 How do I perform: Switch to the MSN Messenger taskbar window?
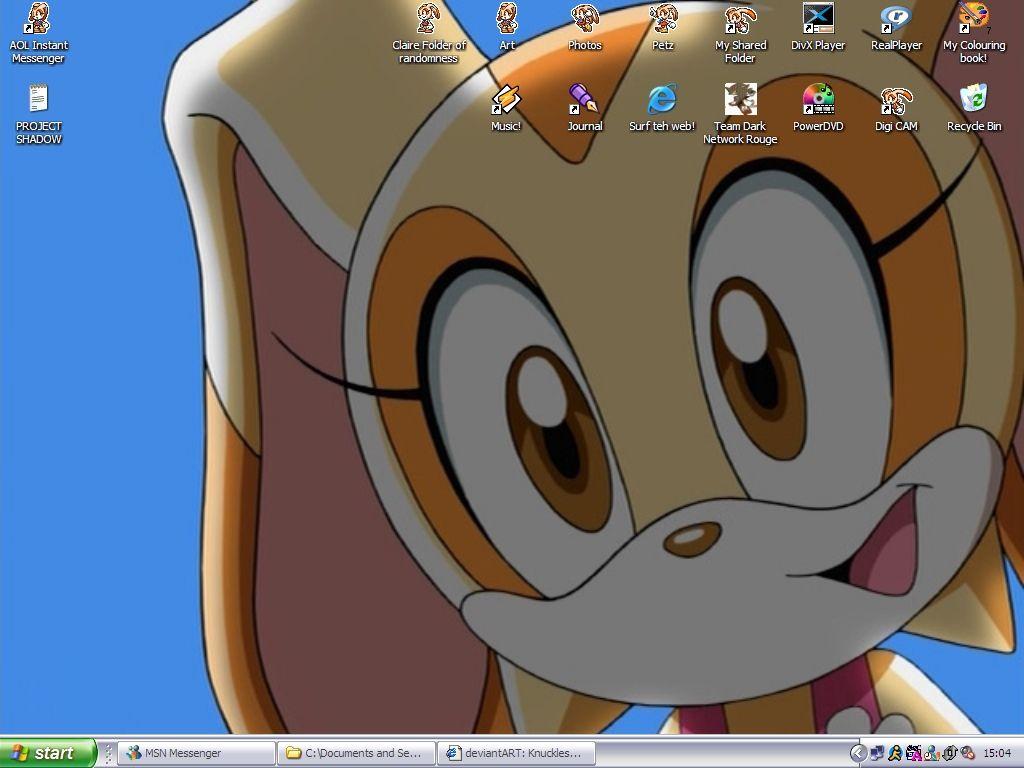[x=195, y=753]
